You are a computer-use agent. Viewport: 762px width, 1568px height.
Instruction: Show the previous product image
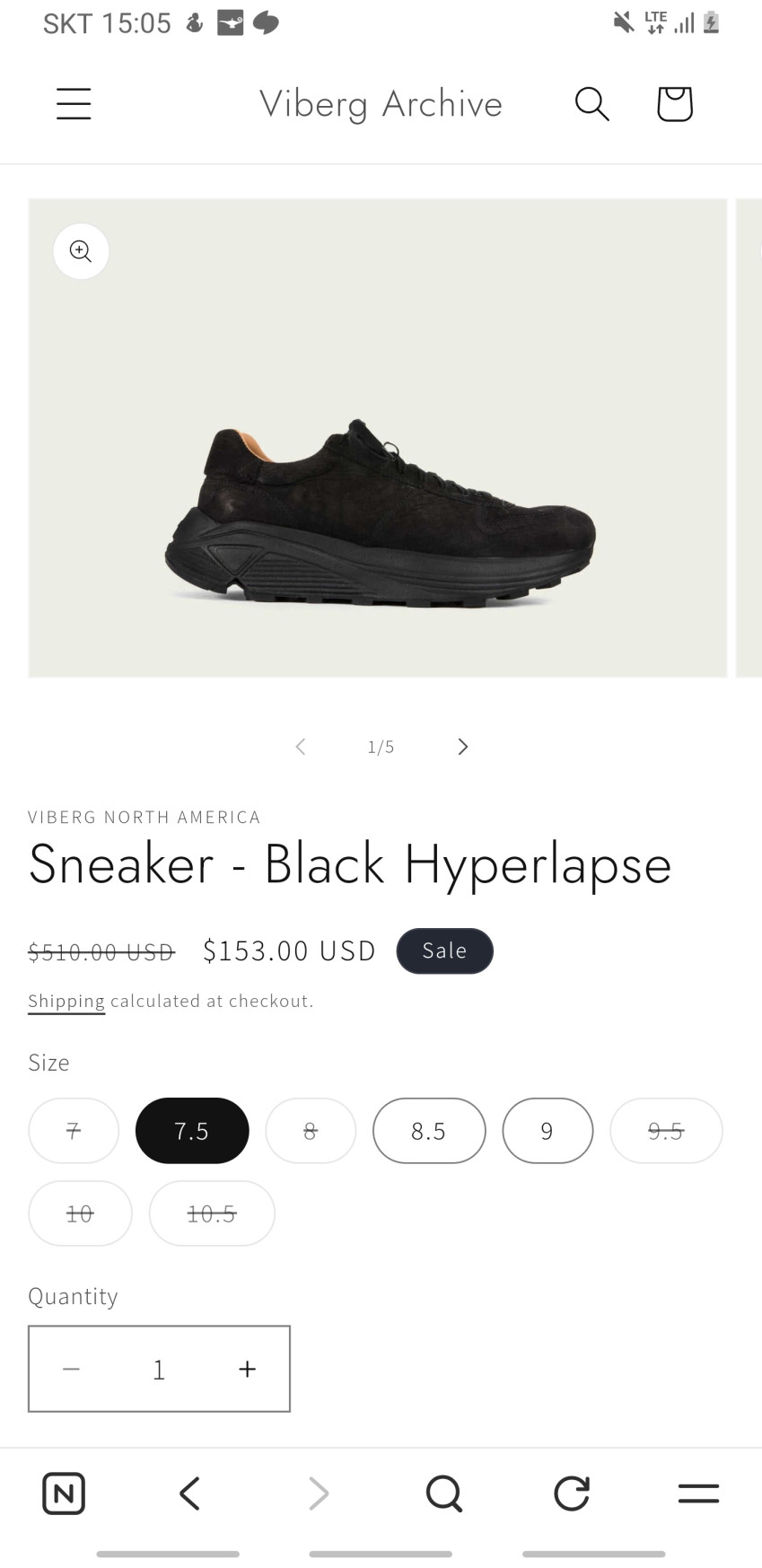click(301, 747)
